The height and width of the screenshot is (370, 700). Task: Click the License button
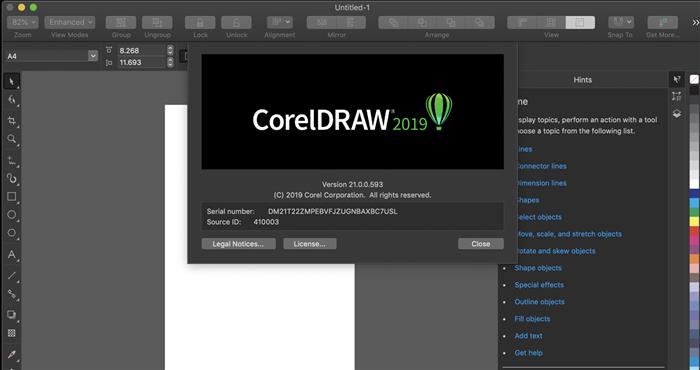310,244
